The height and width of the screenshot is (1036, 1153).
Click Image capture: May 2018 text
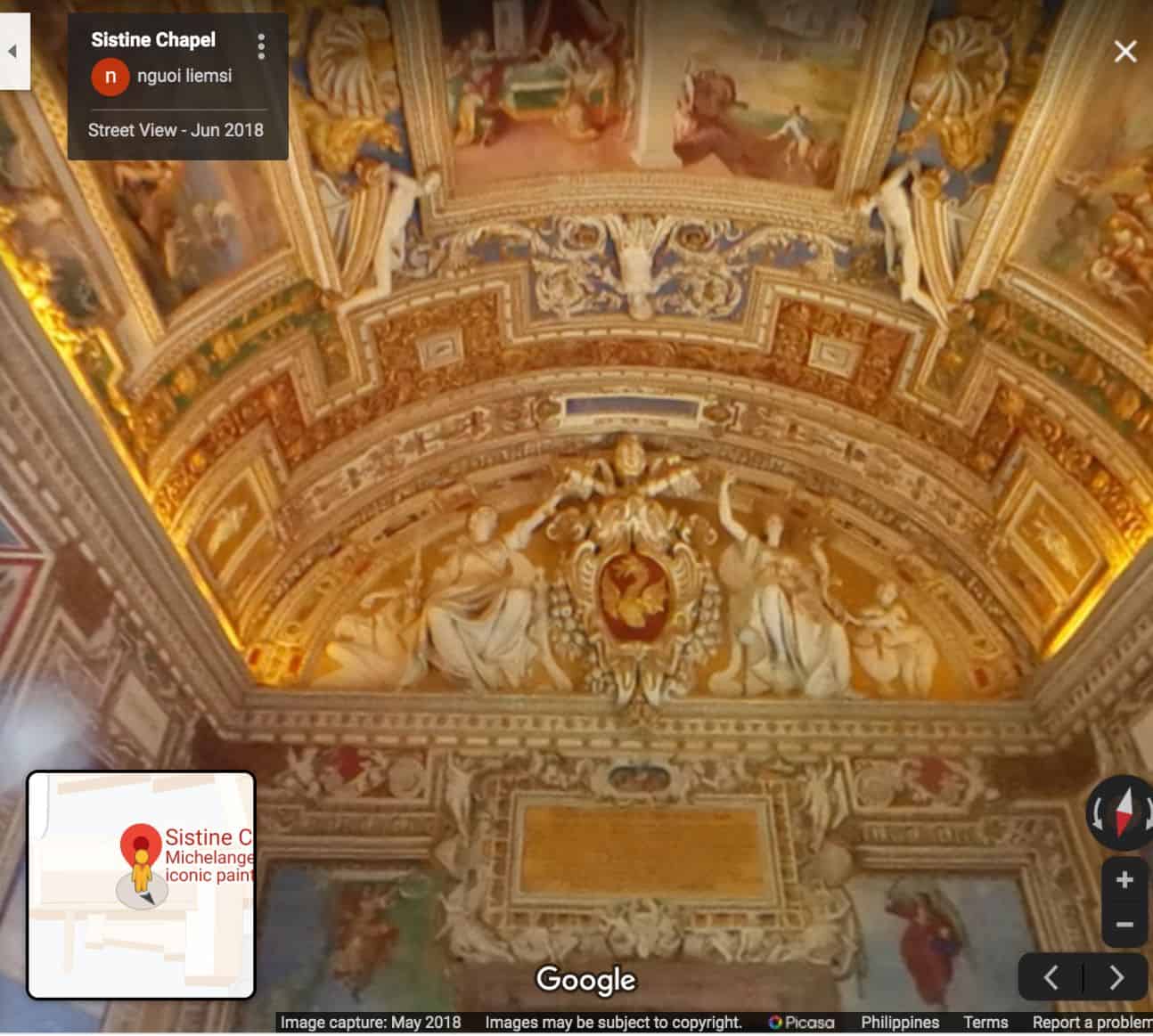(371, 1023)
